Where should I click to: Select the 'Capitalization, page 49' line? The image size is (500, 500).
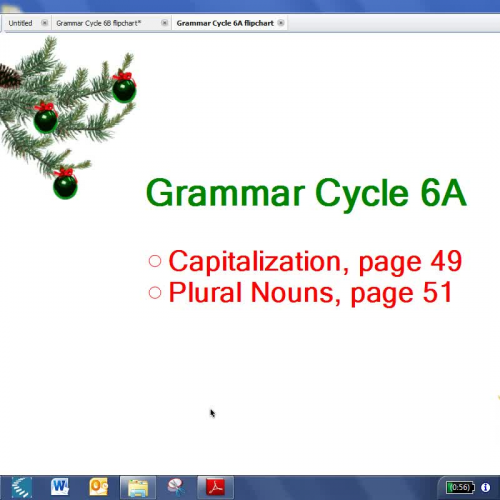click(x=315, y=262)
